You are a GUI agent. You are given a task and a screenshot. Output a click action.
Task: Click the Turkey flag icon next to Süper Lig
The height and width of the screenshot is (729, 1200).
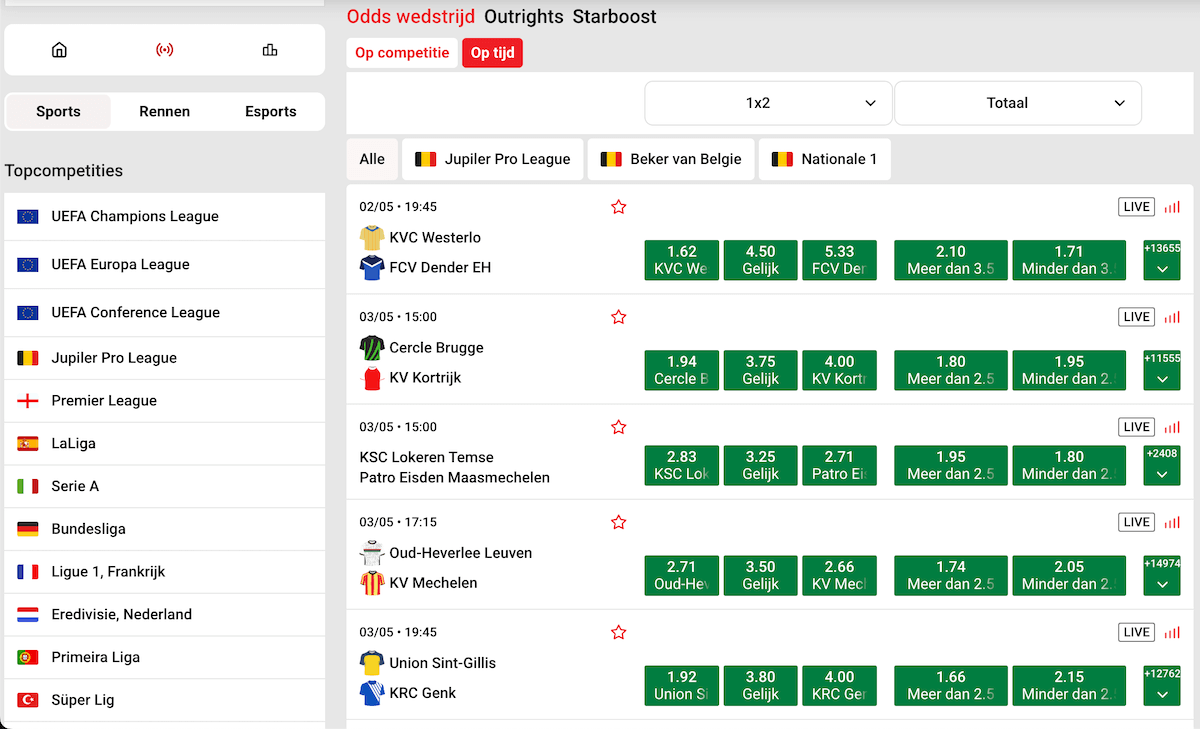[x=27, y=699]
